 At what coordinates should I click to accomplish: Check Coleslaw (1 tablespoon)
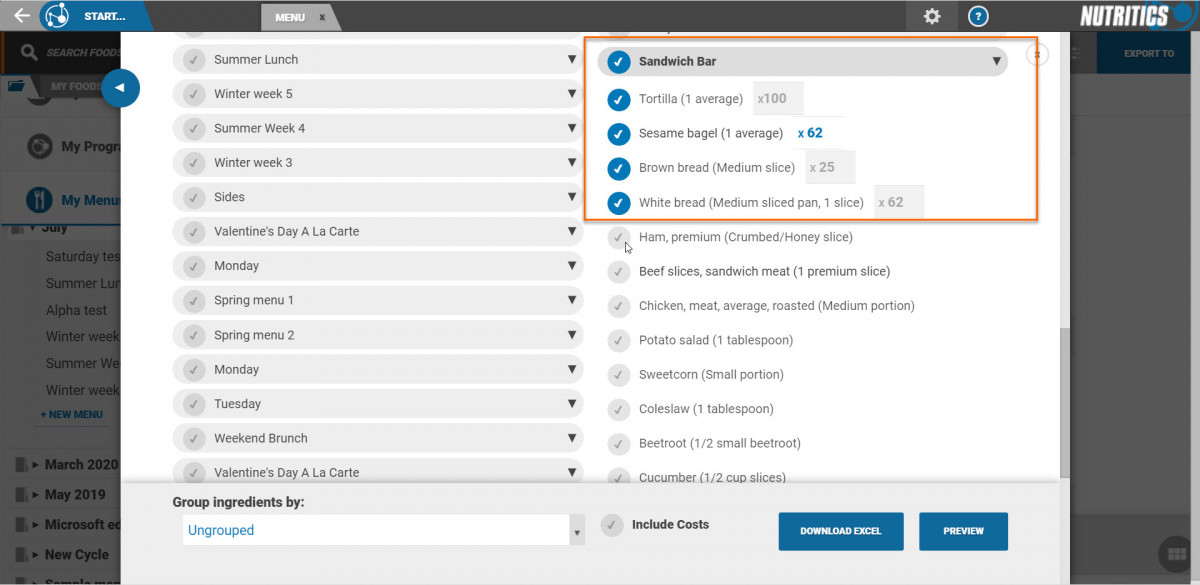click(619, 408)
